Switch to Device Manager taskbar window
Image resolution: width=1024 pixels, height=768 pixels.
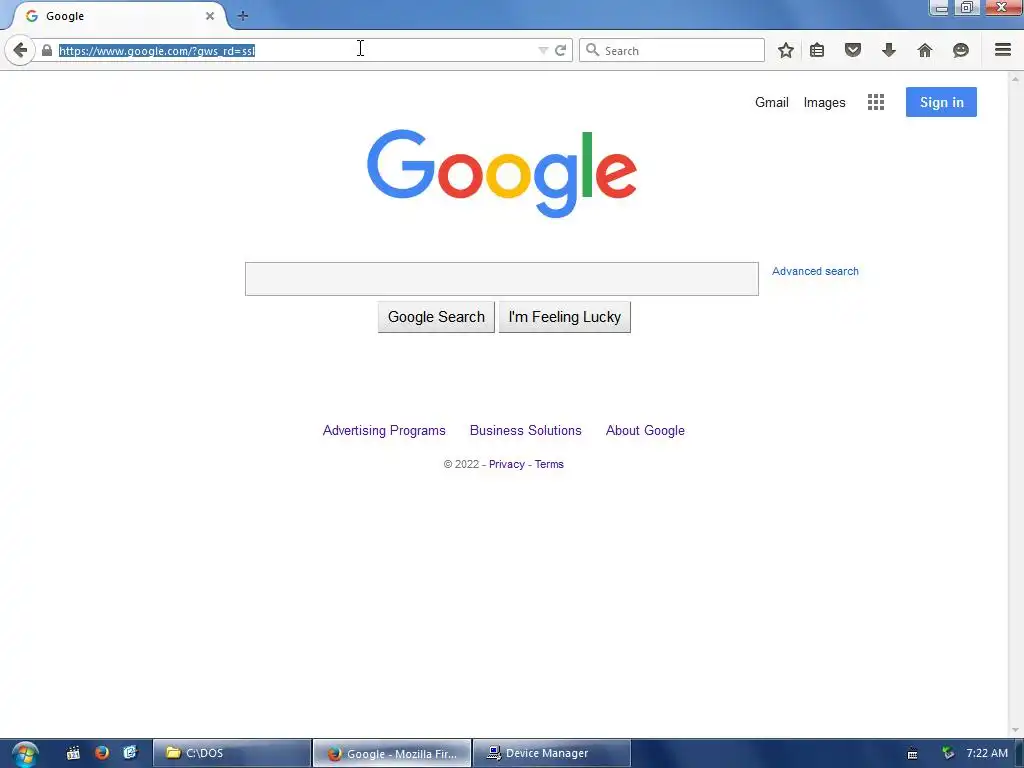(552, 753)
